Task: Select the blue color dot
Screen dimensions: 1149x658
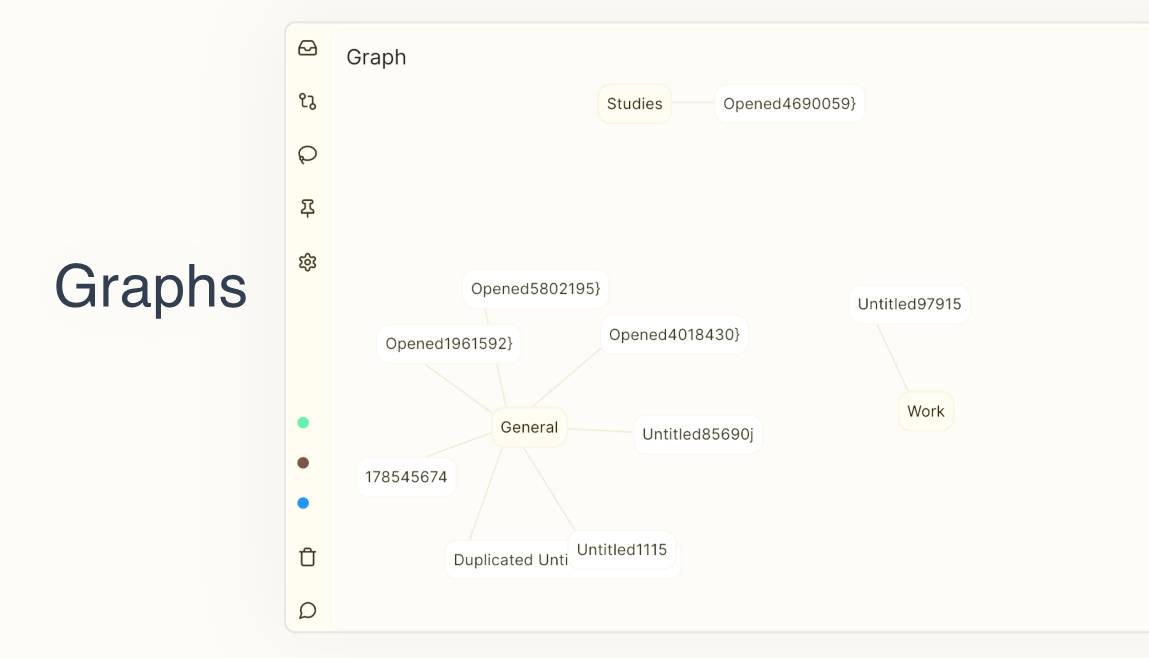Action: pyautogui.click(x=303, y=503)
